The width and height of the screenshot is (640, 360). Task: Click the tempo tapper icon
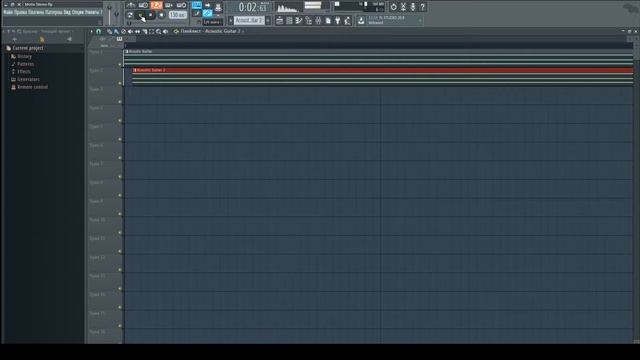coord(348,20)
